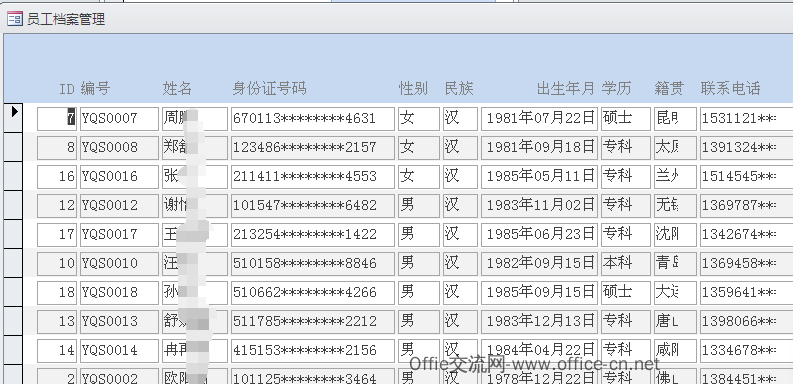Click the ID field showing 7
The image size is (793, 384).
57,119
